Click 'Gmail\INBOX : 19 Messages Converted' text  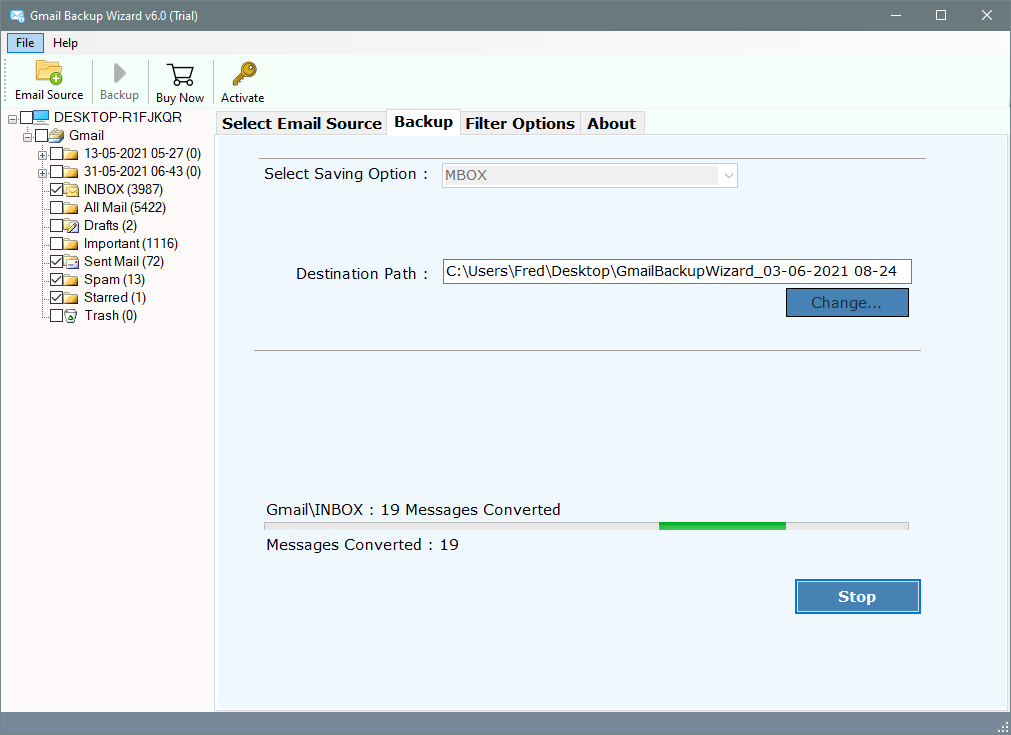tap(413, 510)
